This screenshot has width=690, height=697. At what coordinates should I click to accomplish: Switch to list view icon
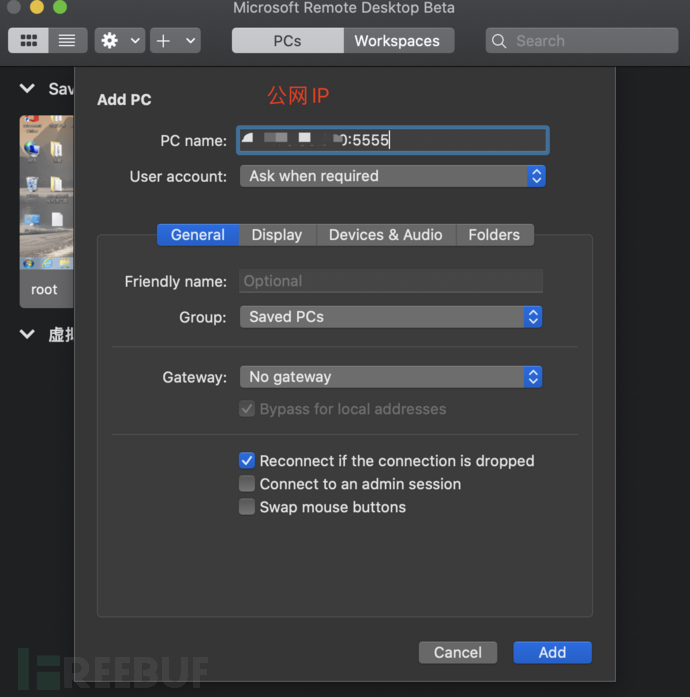[67, 41]
